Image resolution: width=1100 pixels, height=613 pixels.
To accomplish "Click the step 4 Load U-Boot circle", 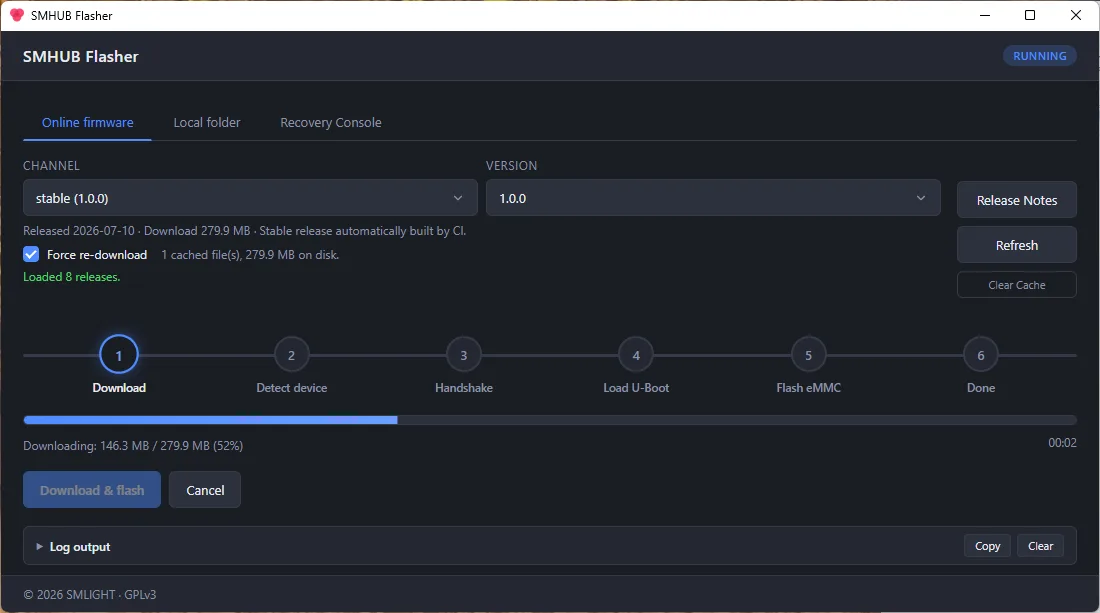I will click(636, 355).
